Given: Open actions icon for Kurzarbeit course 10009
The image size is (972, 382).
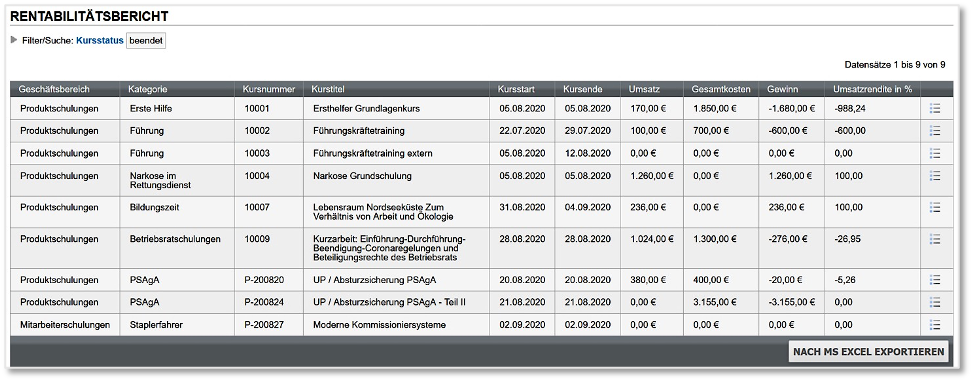Looking at the screenshot, I should [935, 239].
